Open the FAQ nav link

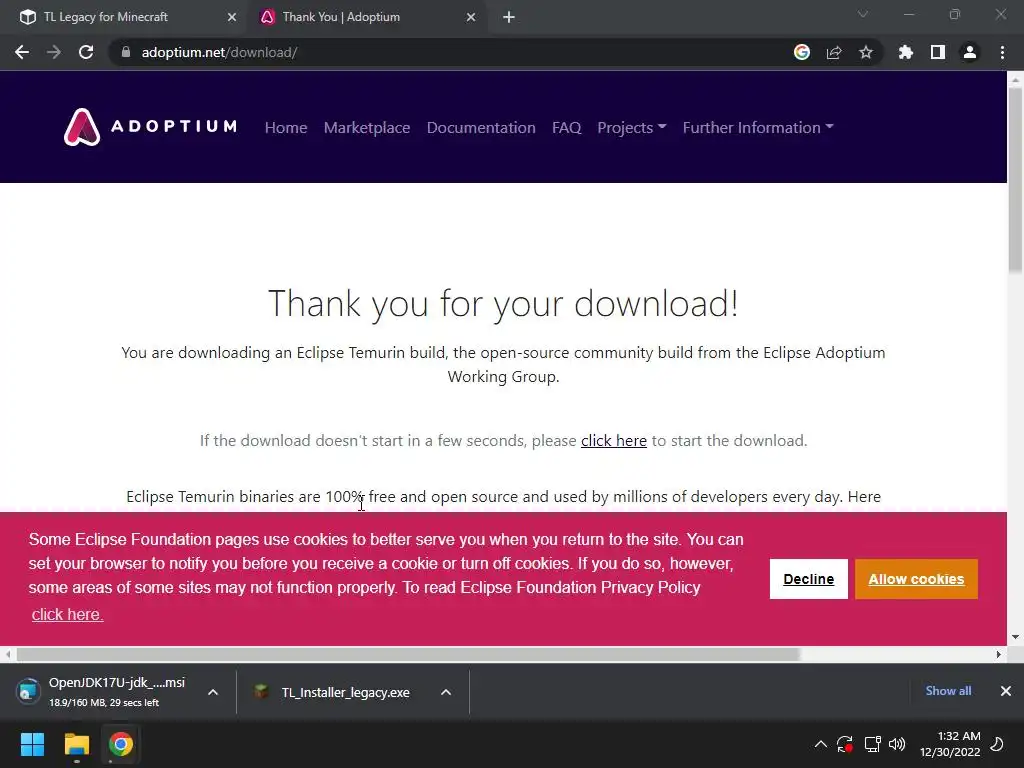pyautogui.click(x=566, y=127)
